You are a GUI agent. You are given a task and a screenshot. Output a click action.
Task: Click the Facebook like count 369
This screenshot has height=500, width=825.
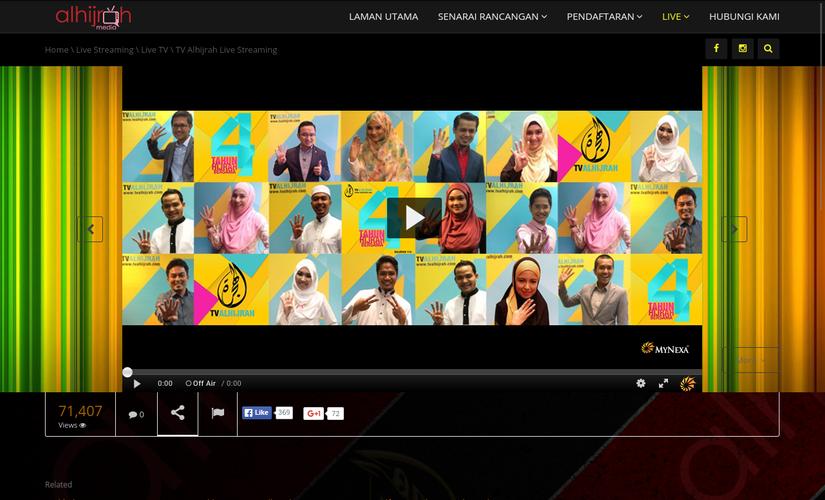tap(284, 413)
